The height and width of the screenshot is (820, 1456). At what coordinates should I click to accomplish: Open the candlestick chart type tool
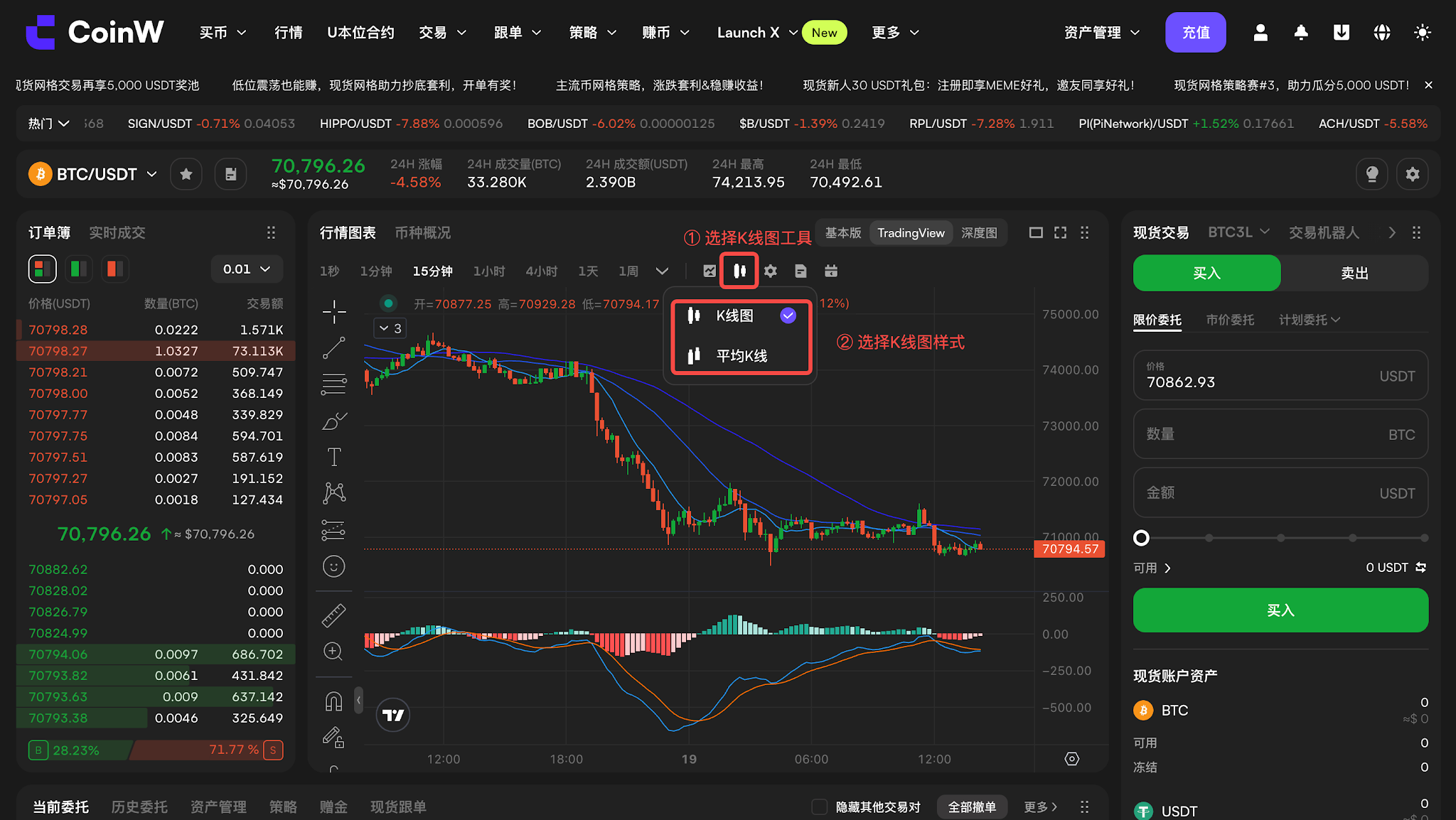click(x=739, y=271)
